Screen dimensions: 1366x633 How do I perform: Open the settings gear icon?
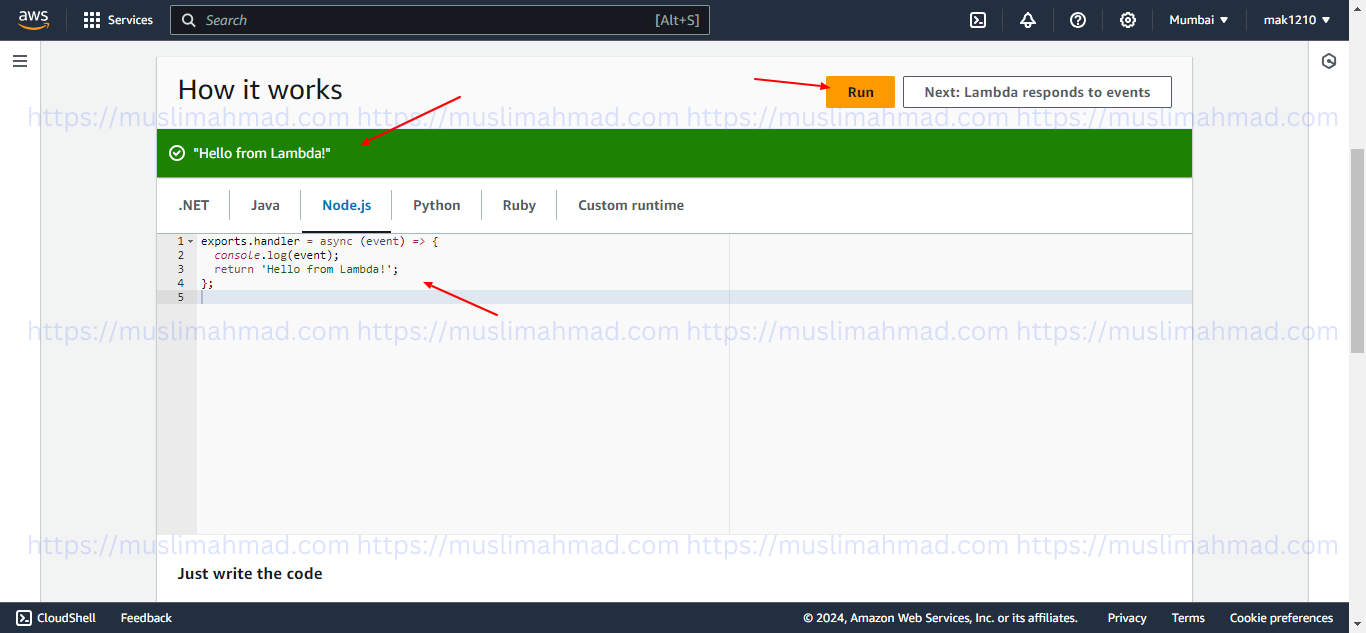click(1128, 20)
